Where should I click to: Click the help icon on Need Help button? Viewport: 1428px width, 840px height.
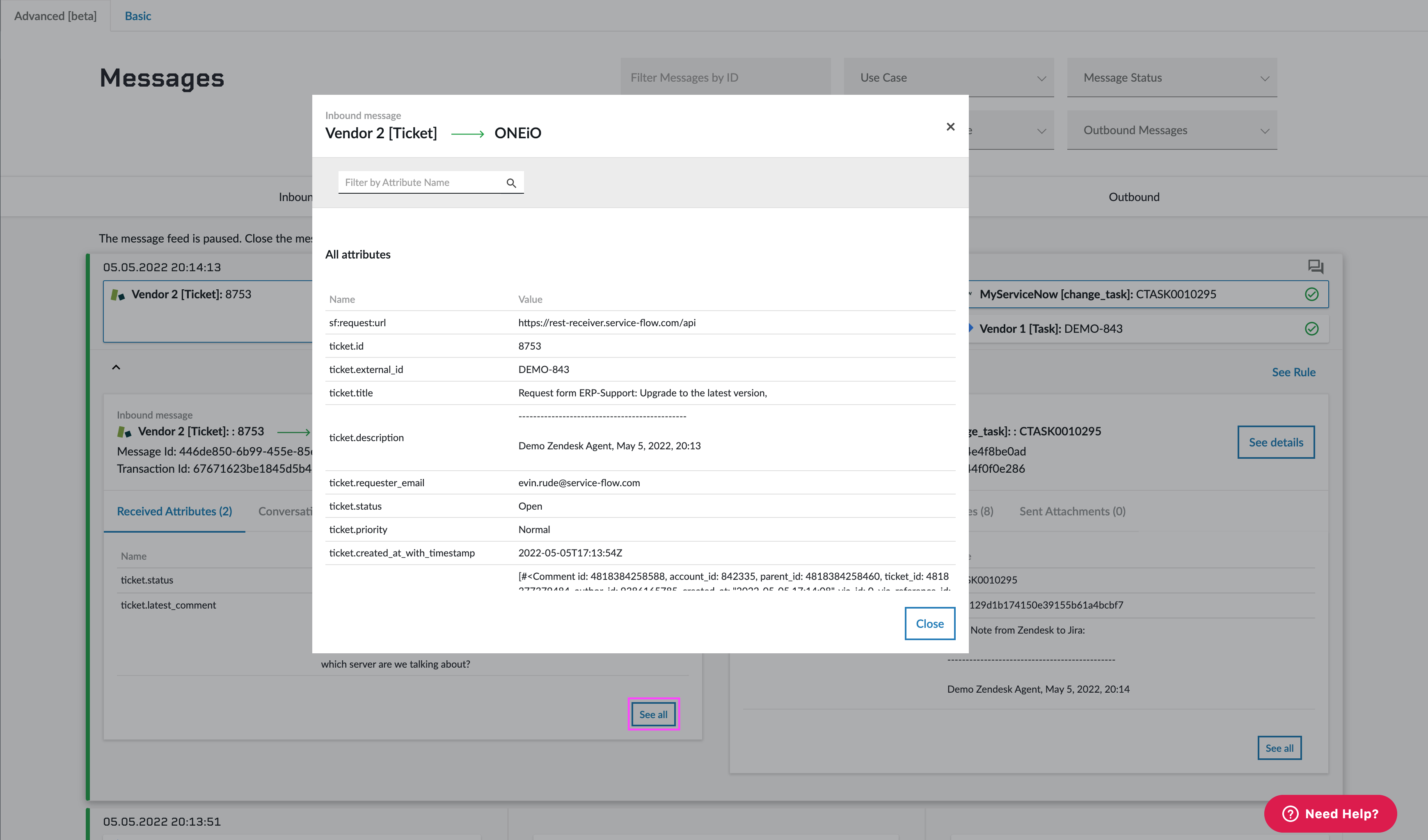(1290, 813)
